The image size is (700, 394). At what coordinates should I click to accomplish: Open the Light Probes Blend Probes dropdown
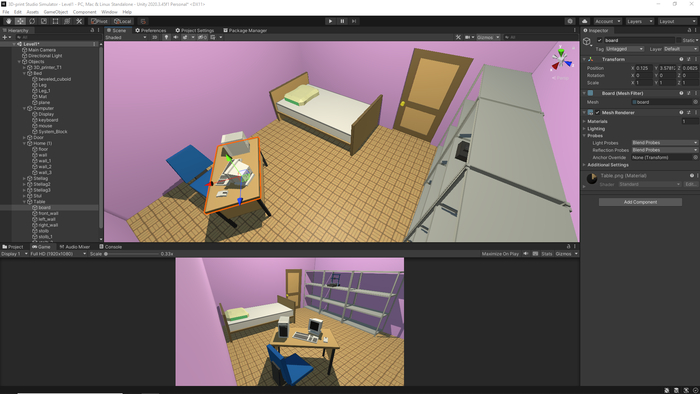665,143
